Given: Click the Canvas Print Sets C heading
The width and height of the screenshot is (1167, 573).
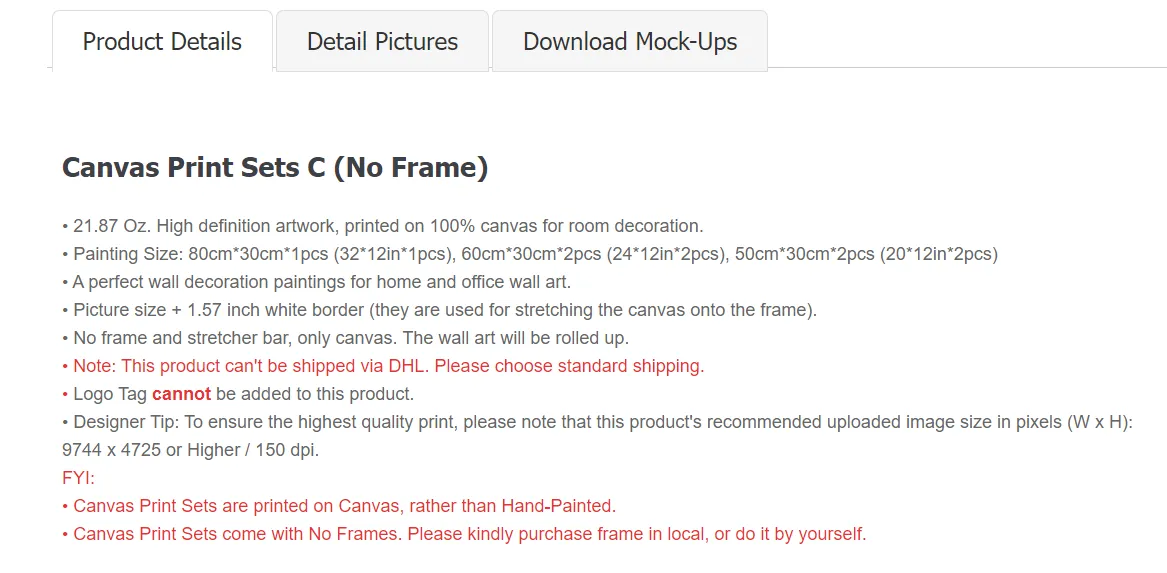Looking at the screenshot, I should (x=275, y=167).
